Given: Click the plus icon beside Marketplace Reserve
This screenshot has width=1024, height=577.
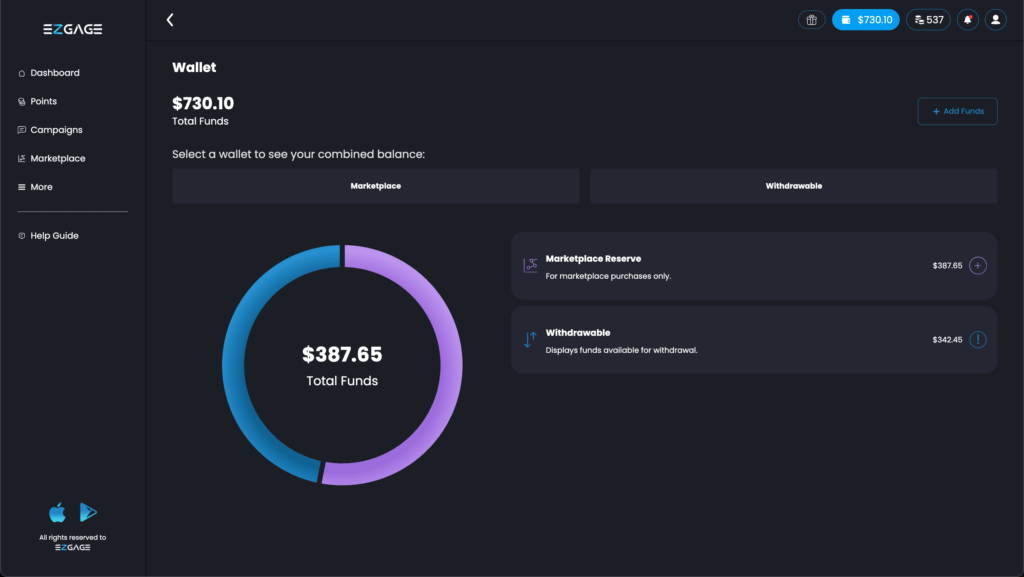Looking at the screenshot, I should point(978,266).
